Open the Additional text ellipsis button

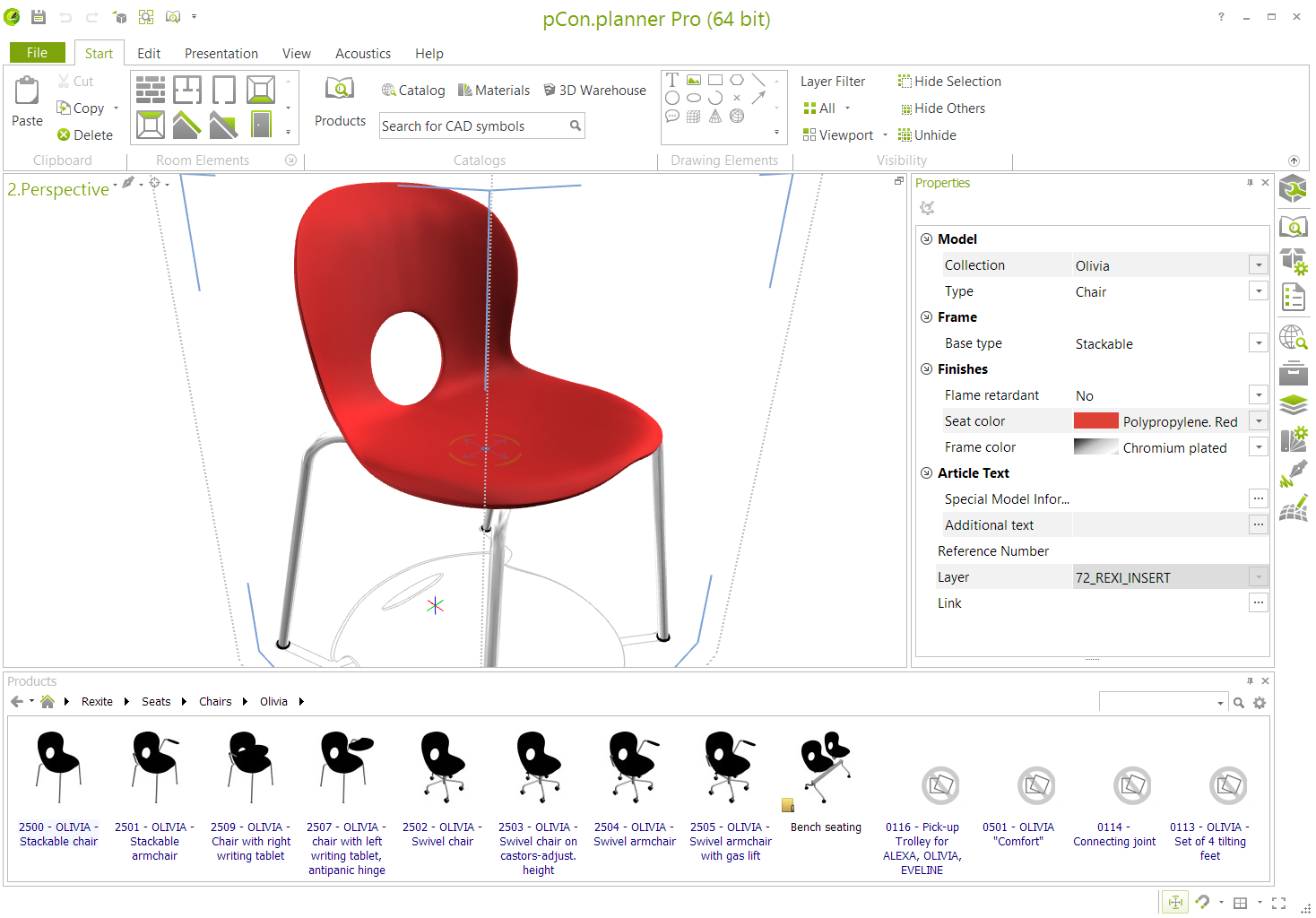1259,524
